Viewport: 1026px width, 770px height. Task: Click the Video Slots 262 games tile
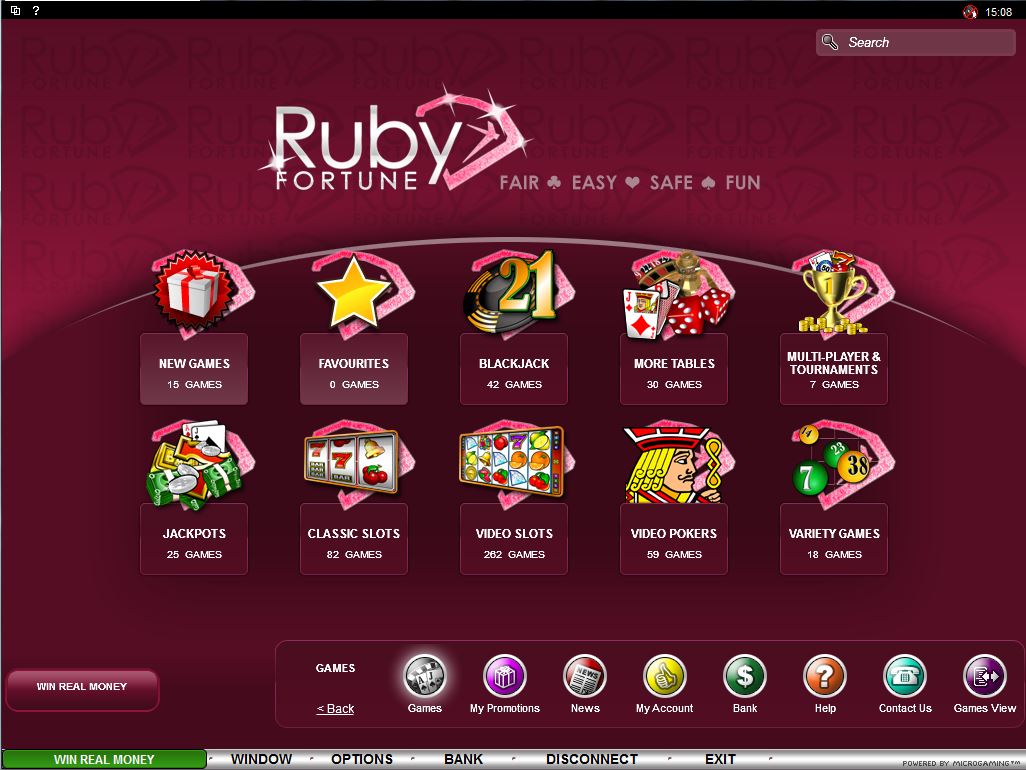514,539
